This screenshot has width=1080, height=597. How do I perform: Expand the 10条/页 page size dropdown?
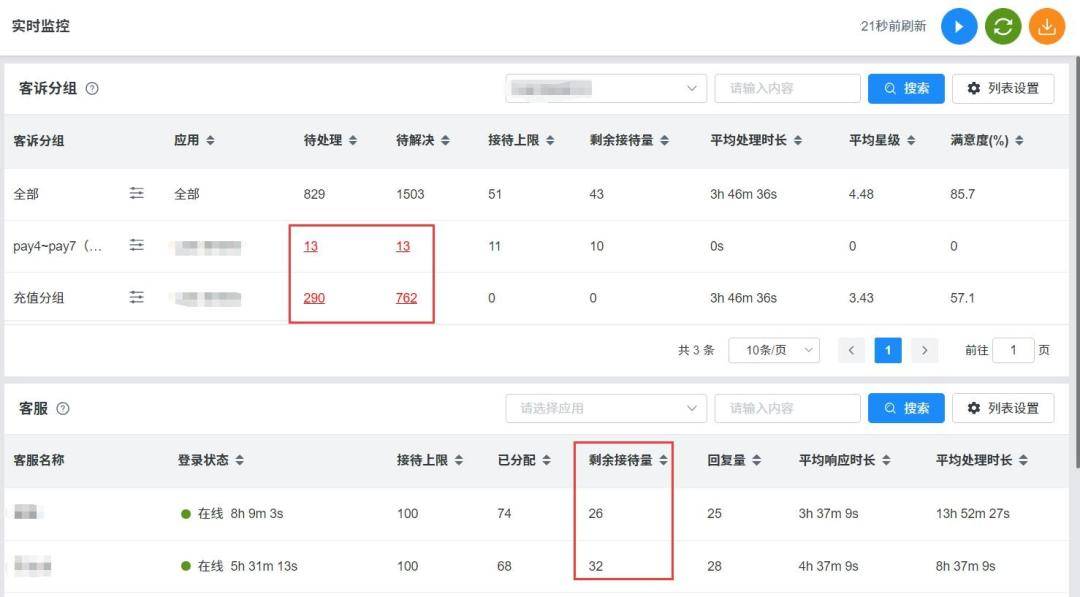(774, 350)
